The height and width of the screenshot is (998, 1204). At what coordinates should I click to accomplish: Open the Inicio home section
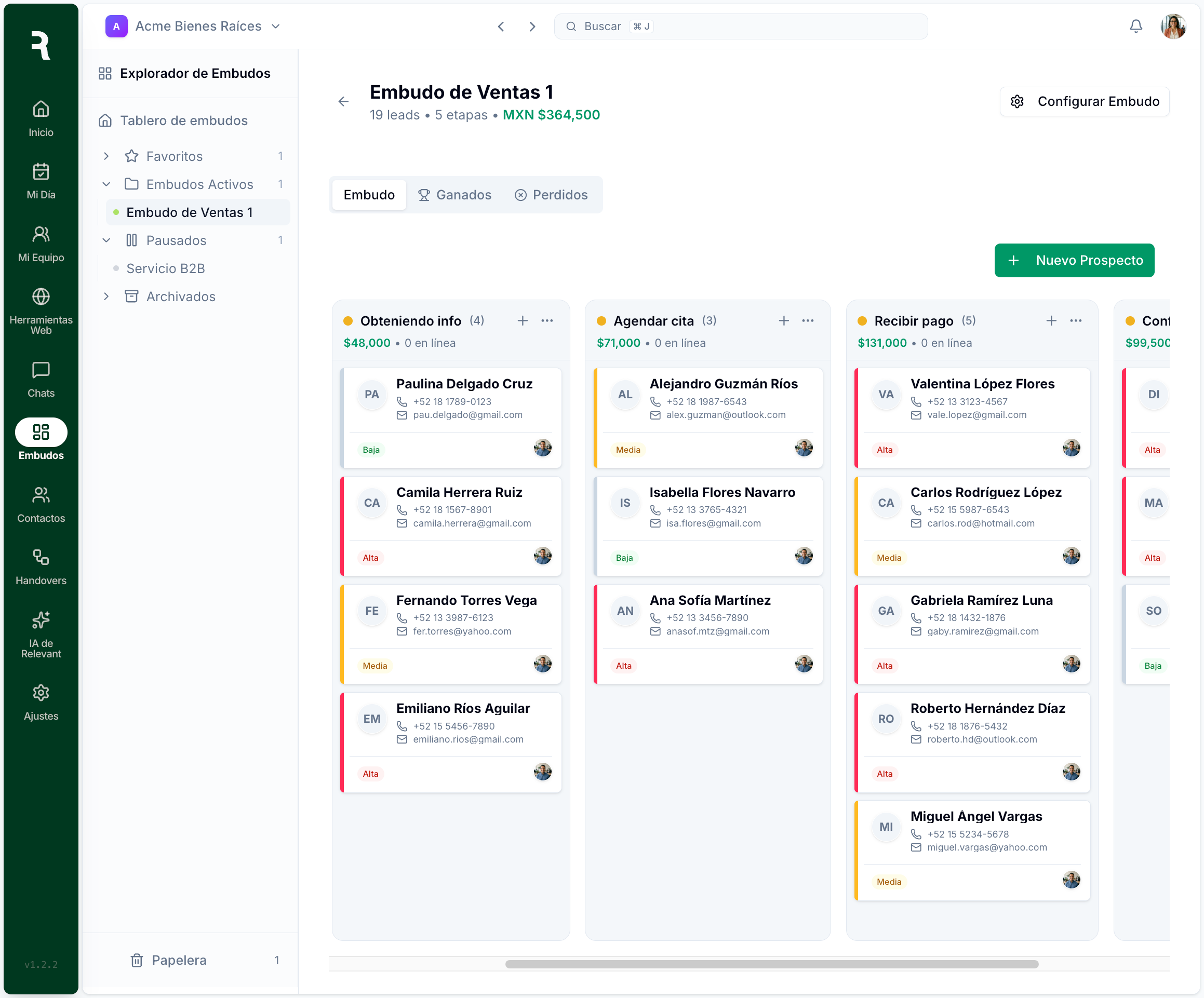[x=40, y=118]
